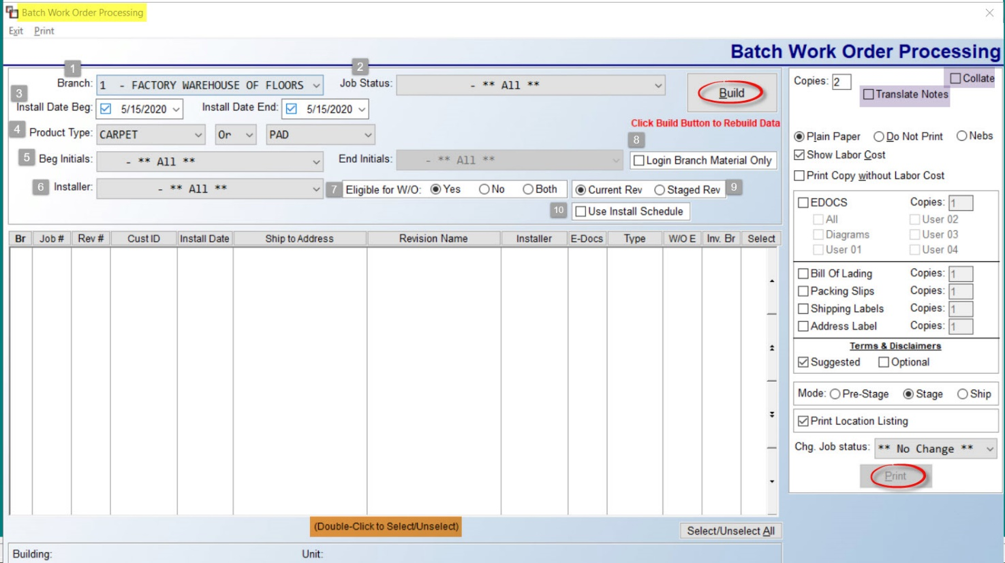Screen dimensions: 1005x563
Task: Click Select/Unselect All button
Action: coord(731,531)
